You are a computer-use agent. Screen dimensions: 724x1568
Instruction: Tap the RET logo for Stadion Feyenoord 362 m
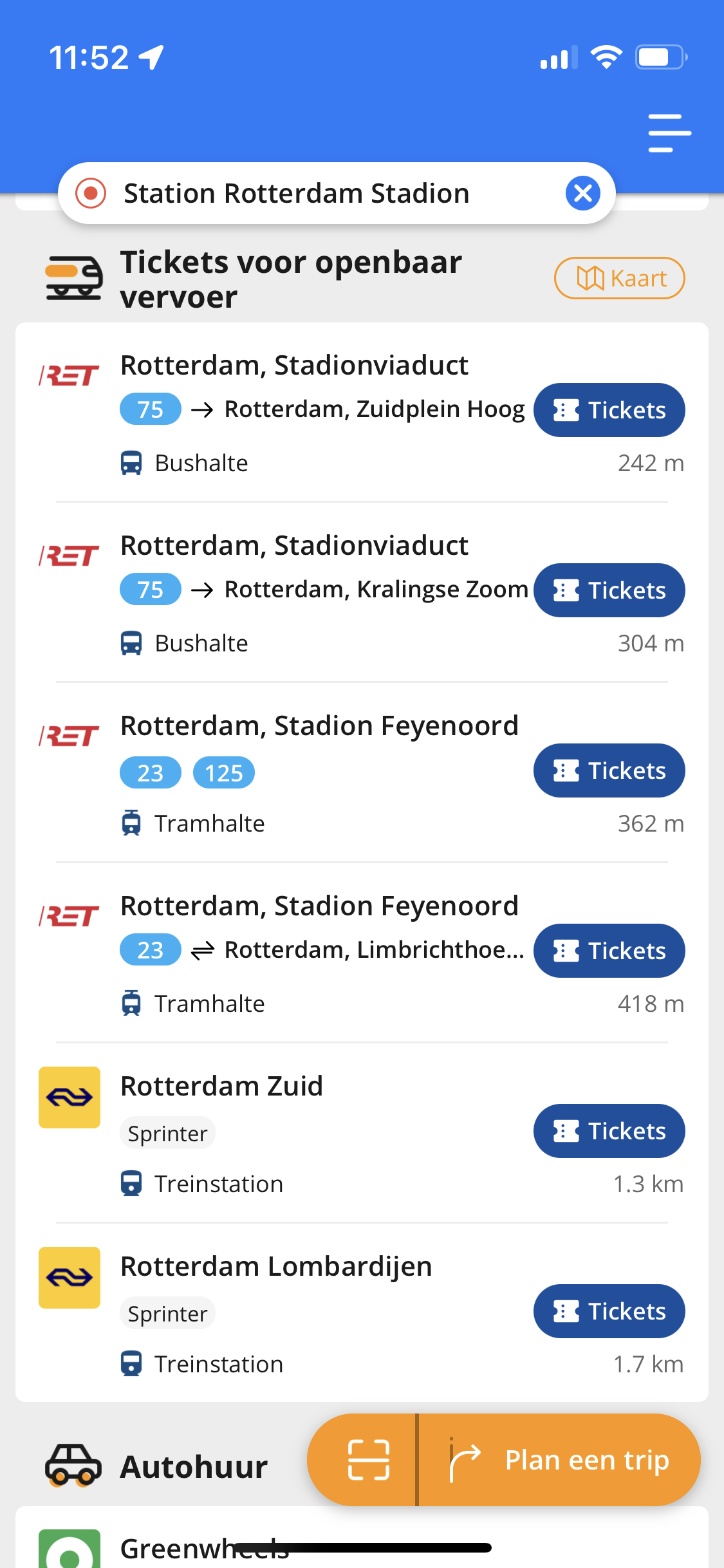70,736
